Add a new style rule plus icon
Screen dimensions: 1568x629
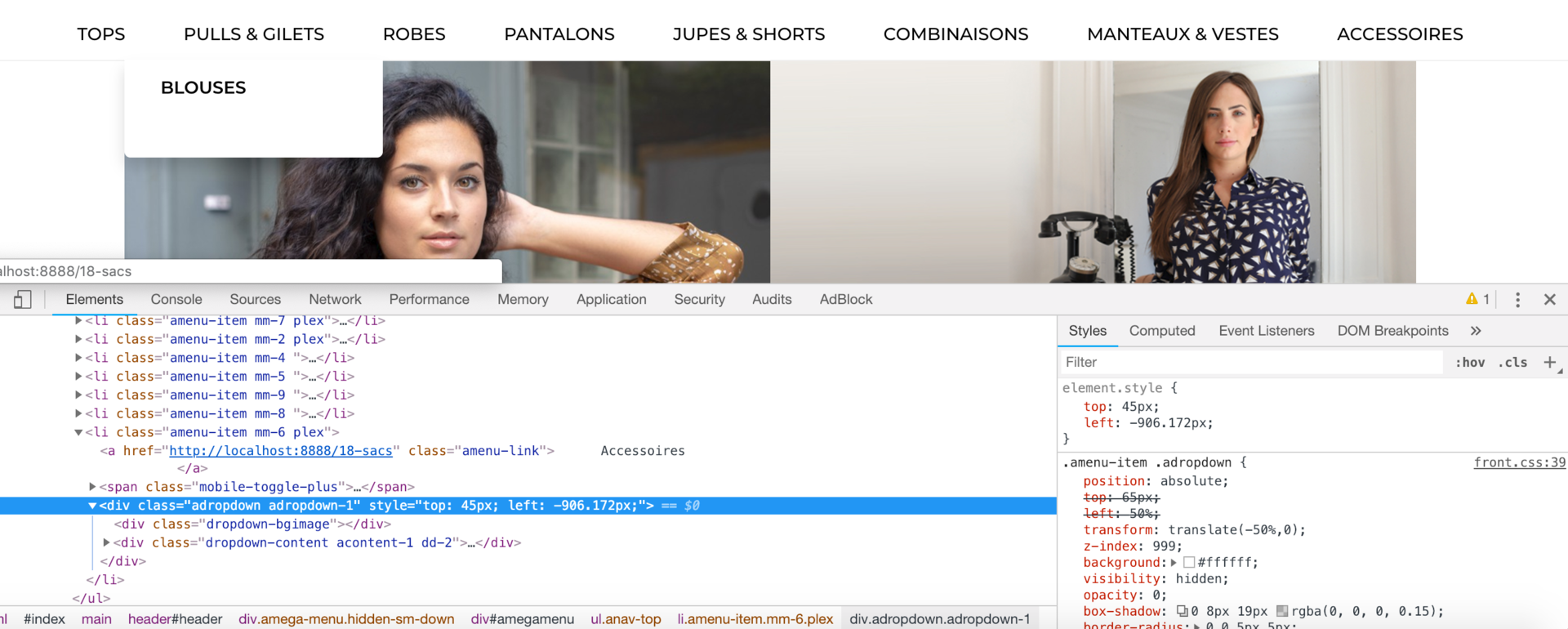[x=1549, y=362]
